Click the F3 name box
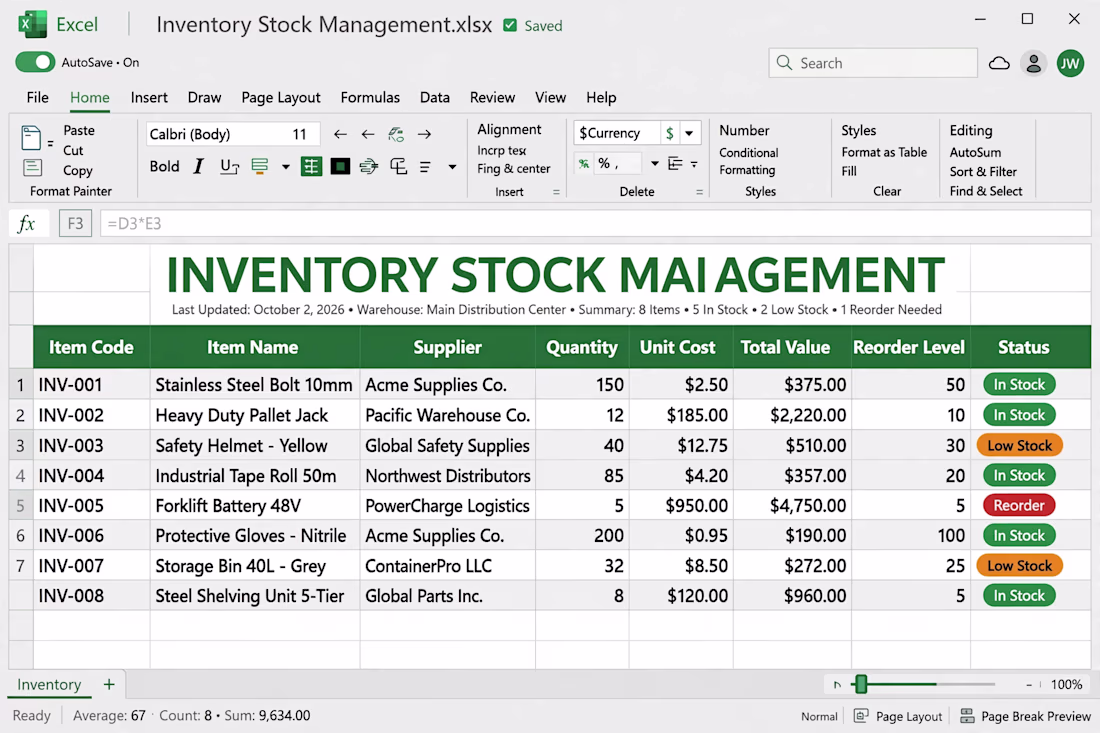1100x733 pixels. point(75,224)
